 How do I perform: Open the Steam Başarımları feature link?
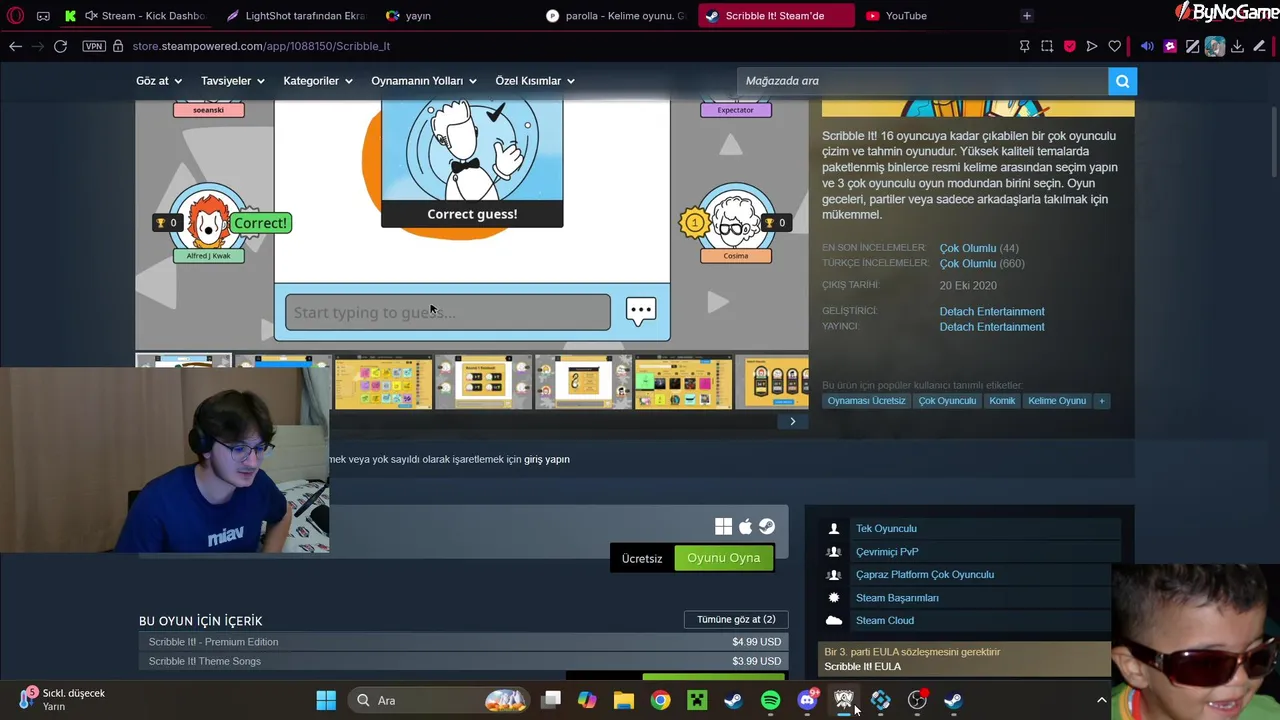click(x=897, y=598)
